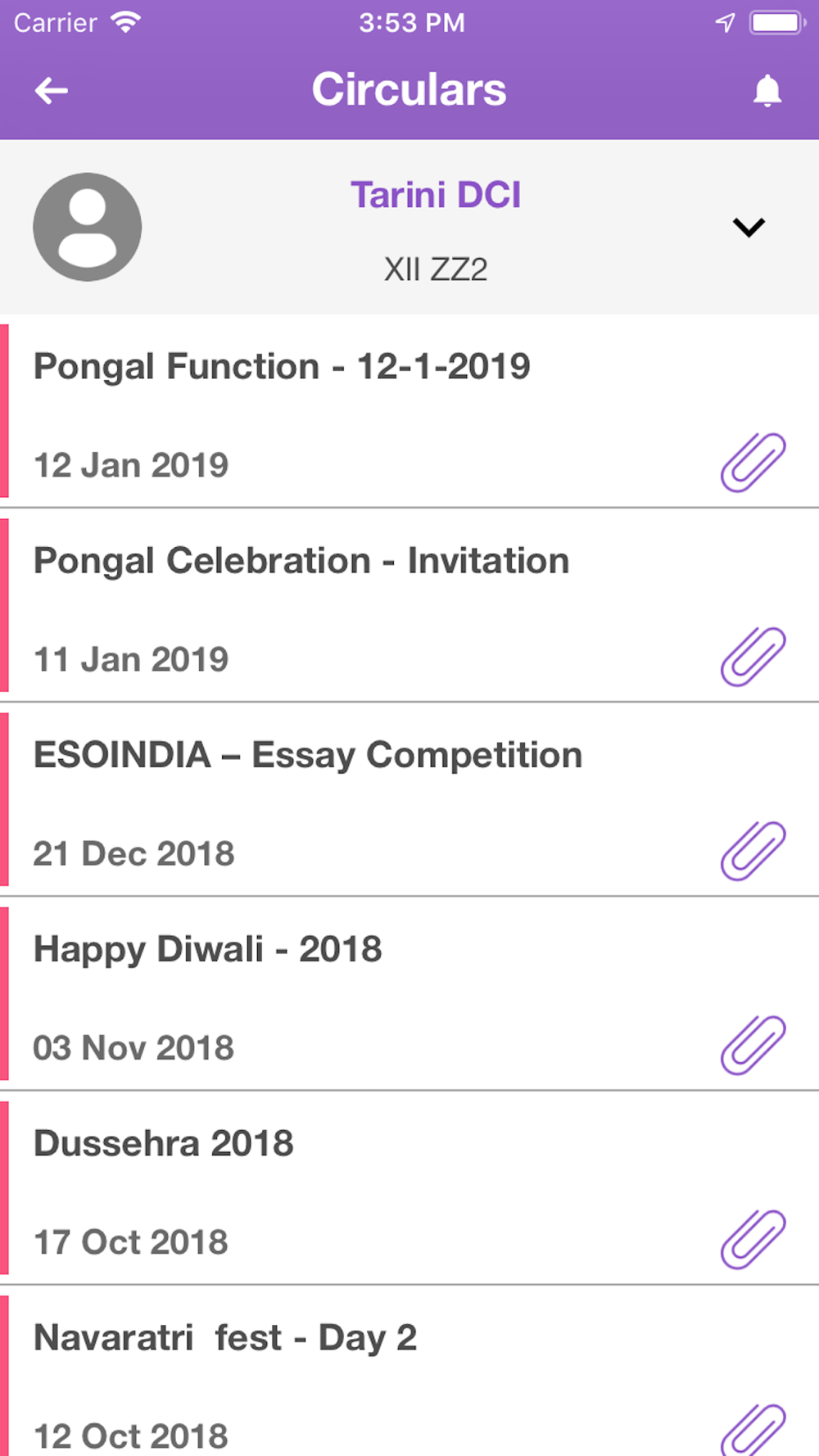This screenshot has width=819, height=1456.
Task: Tap the location arrow in the status bar
Action: point(725,23)
